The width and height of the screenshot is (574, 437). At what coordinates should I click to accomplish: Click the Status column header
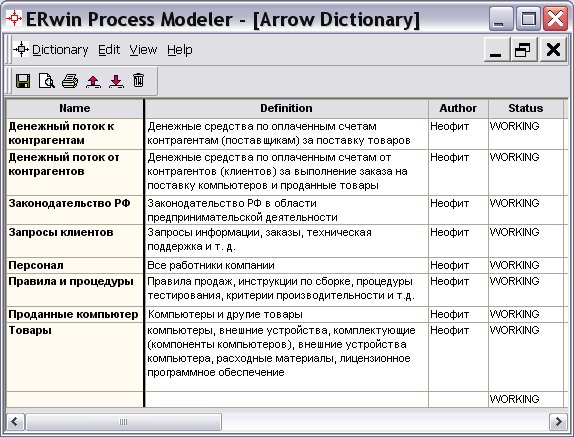click(525, 108)
